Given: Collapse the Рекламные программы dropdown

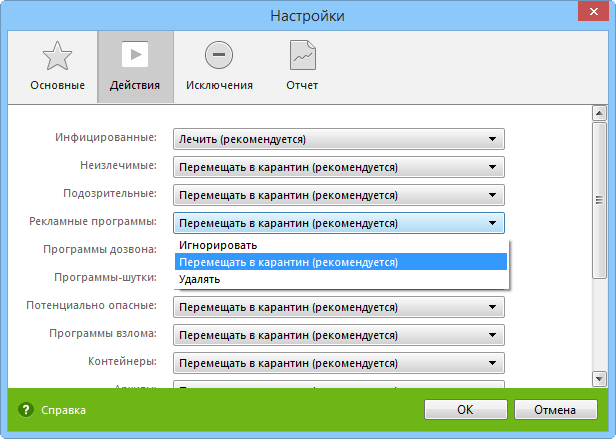Looking at the screenshot, I should pos(339,223).
